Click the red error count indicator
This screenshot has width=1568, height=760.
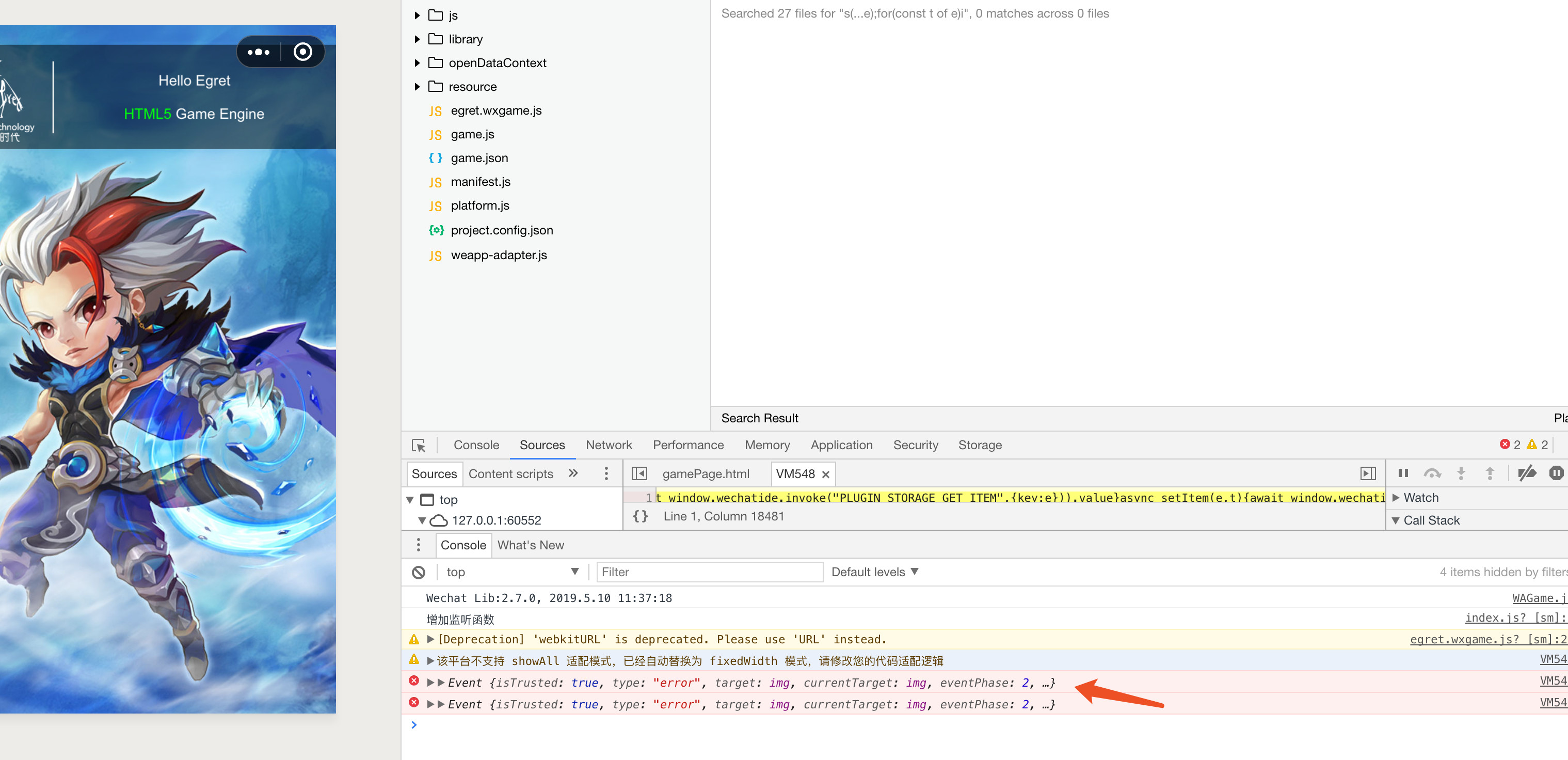pos(1510,445)
